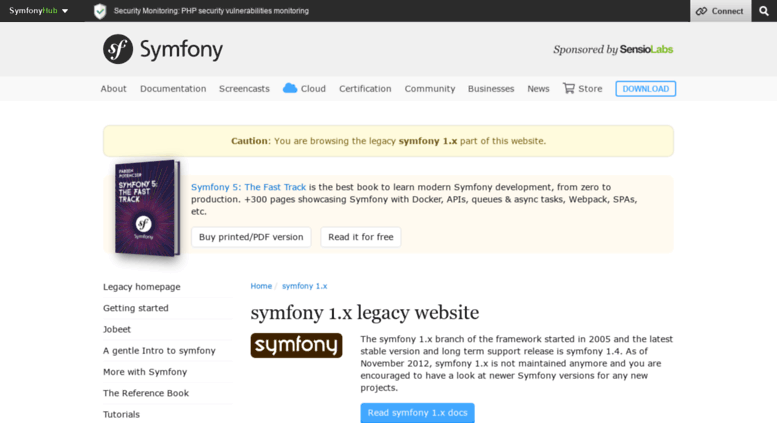
Task: Open Jobeet in sidebar
Action: tap(117, 329)
